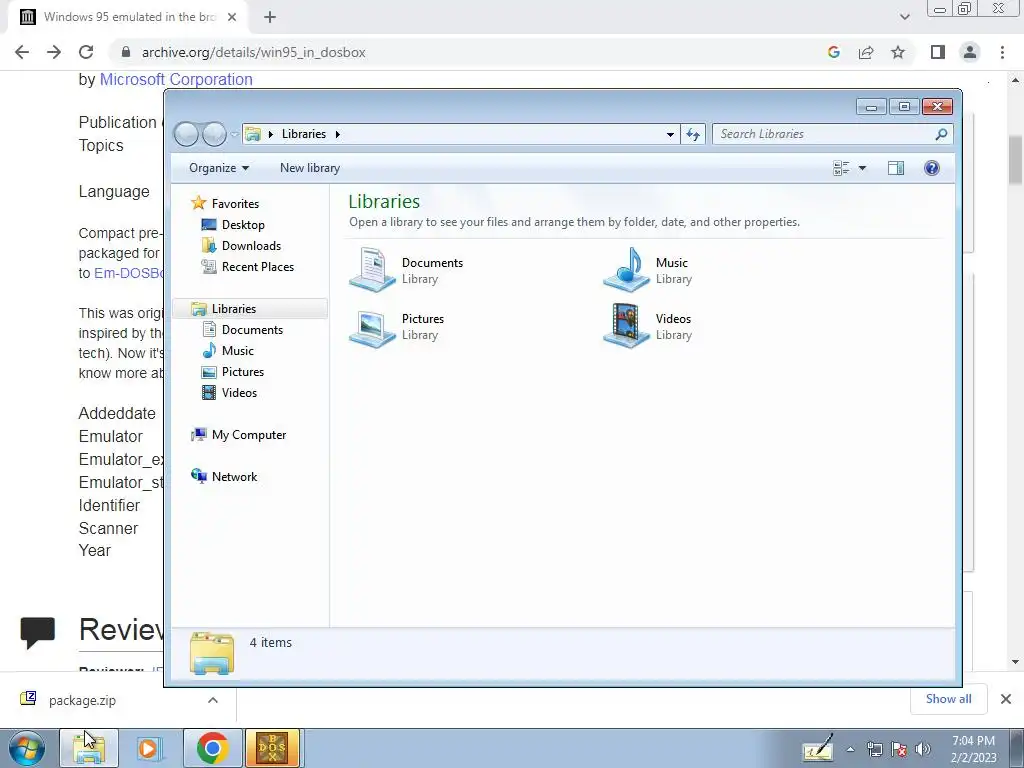The width and height of the screenshot is (1024, 768).
Task: Open the Windows Start button
Action: (27, 748)
